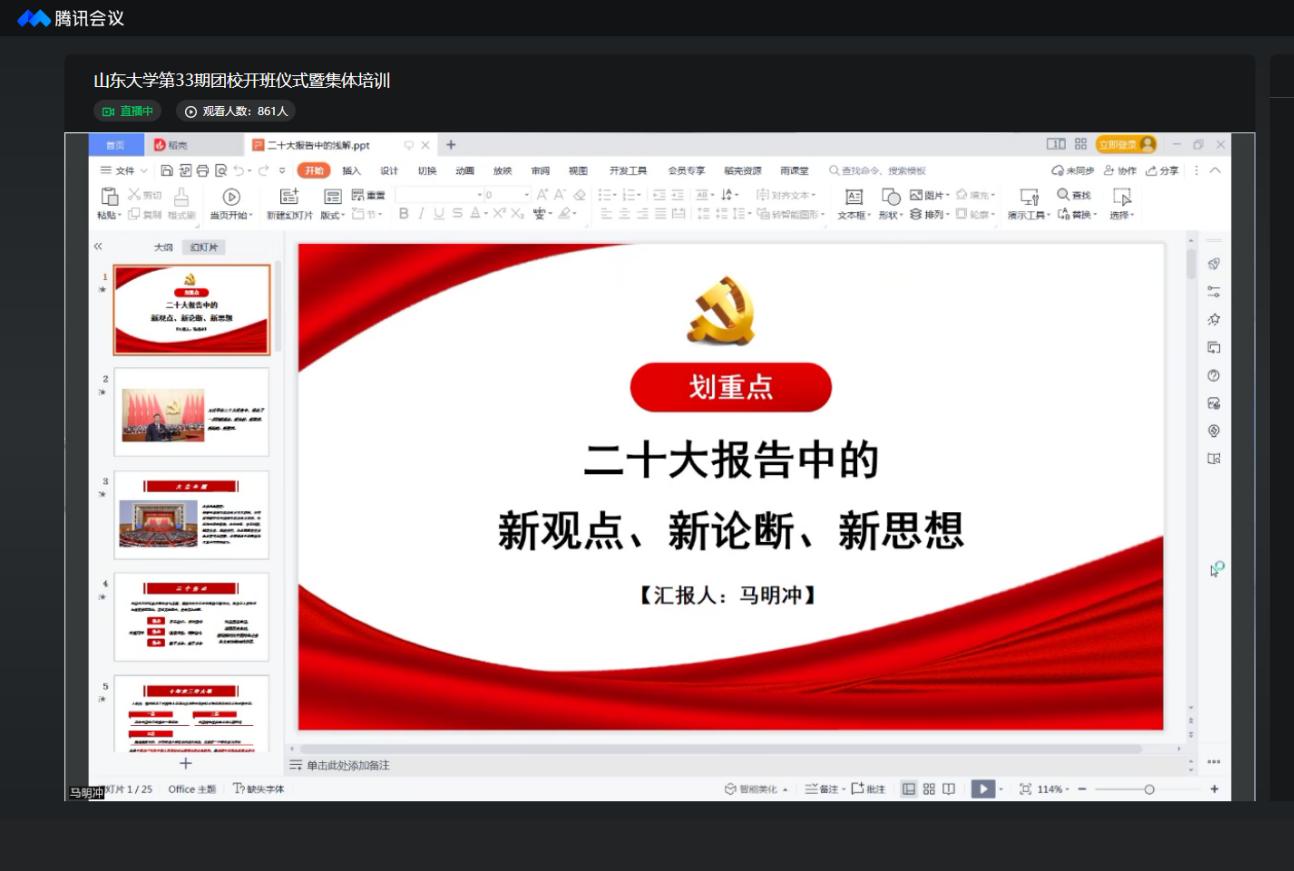1294x871 pixels.
Task: Click the Paste (粘贴) clipboard icon
Action: [x=108, y=197]
